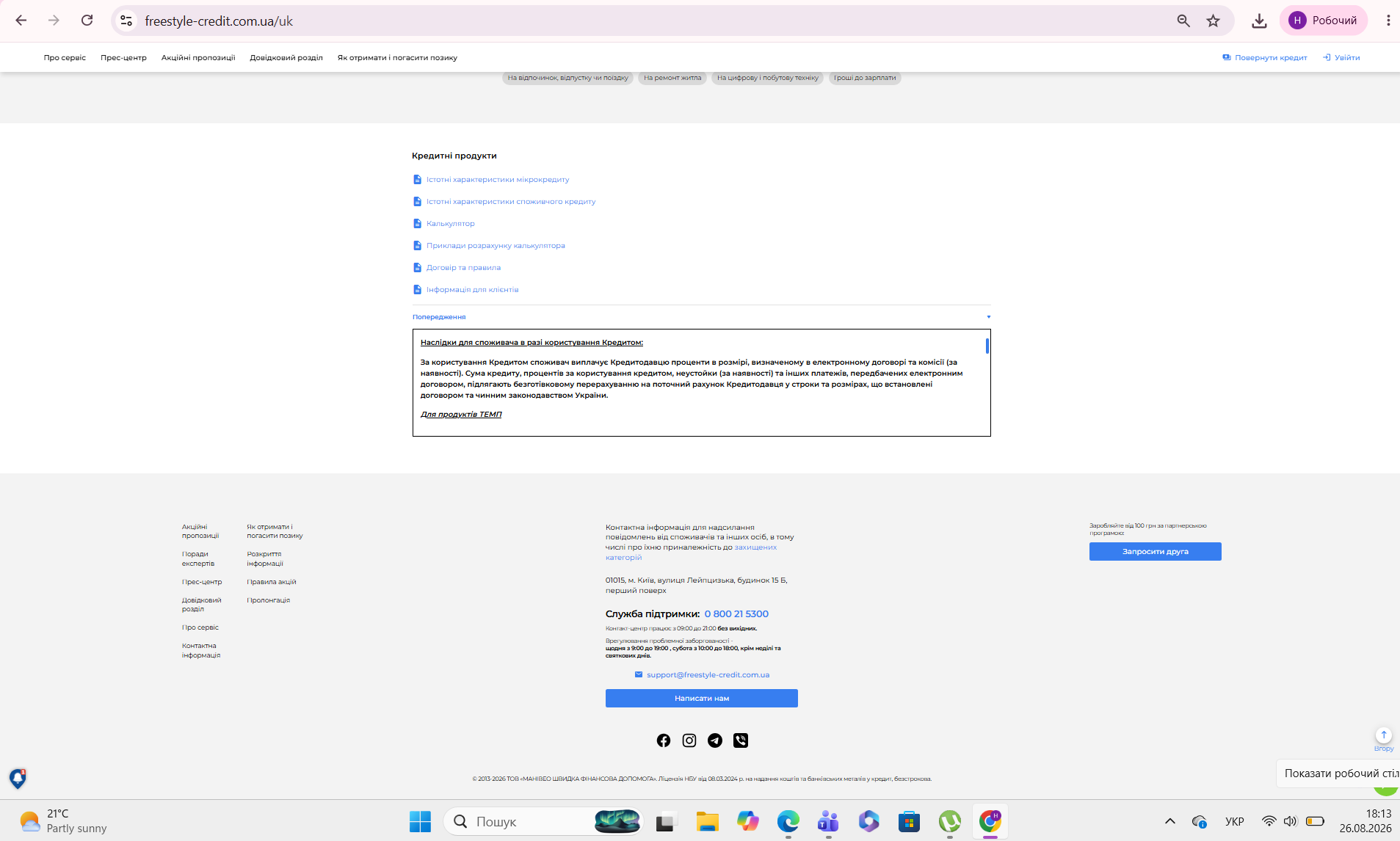Click the scroll-to-top arrow icon
The width and height of the screenshot is (1400, 841).
pyautogui.click(x=1384, y=735)
